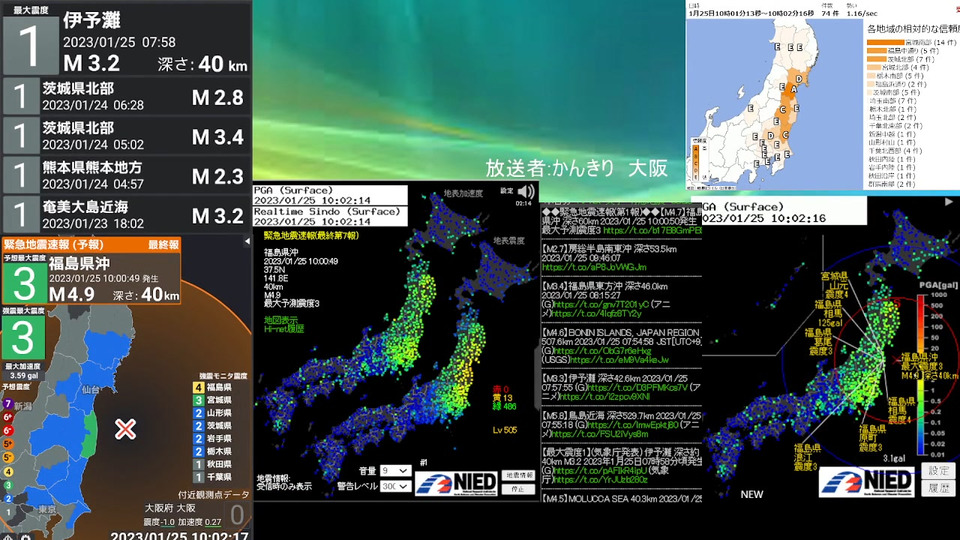Click the 停止 stop button
The height and width of the screenshot is (540, 960).
click(518, 489)
